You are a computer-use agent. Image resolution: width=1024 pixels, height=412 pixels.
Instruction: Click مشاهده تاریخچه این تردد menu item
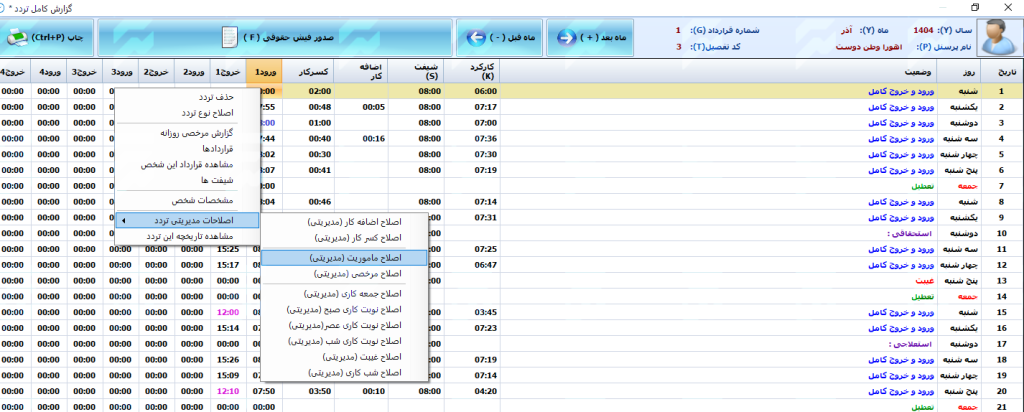[x=188, y=236]
